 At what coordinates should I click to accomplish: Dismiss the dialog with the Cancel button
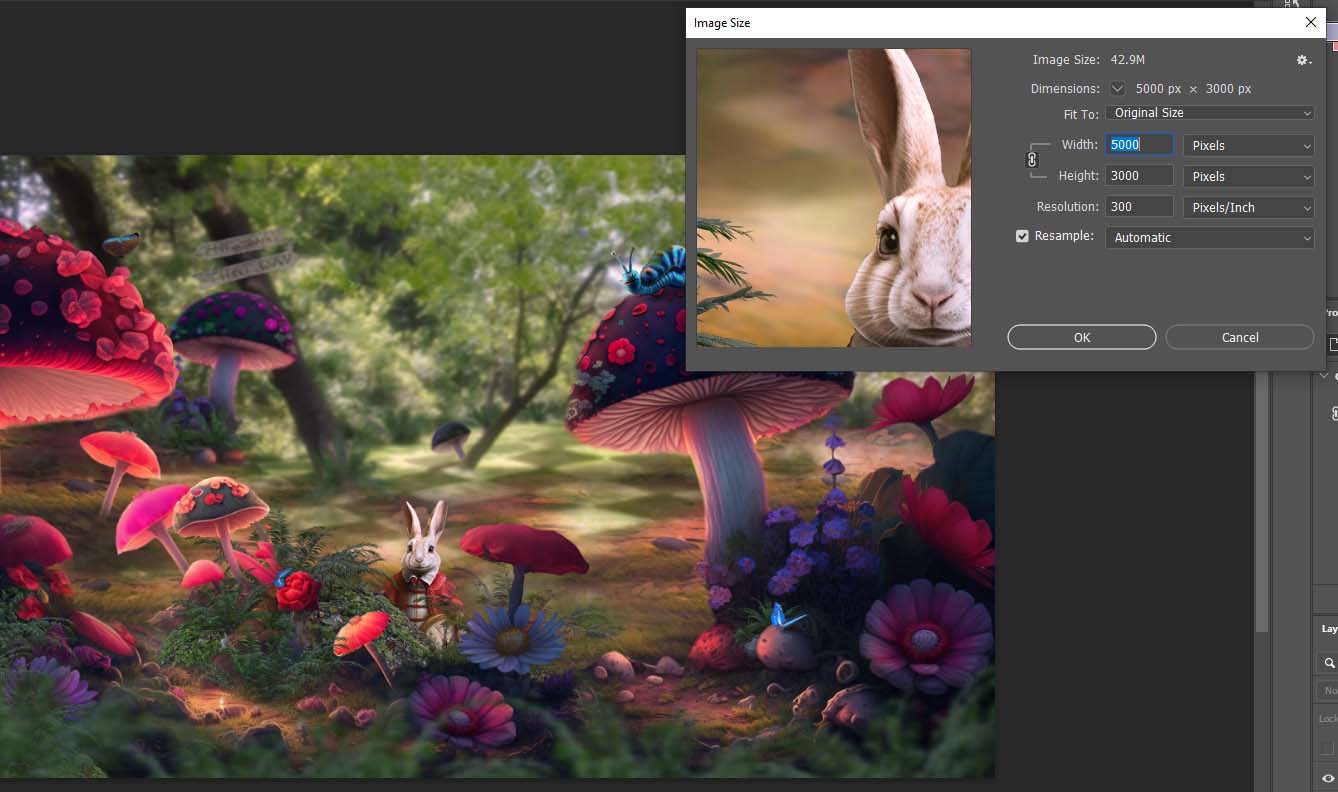(x=1240, y=337)
